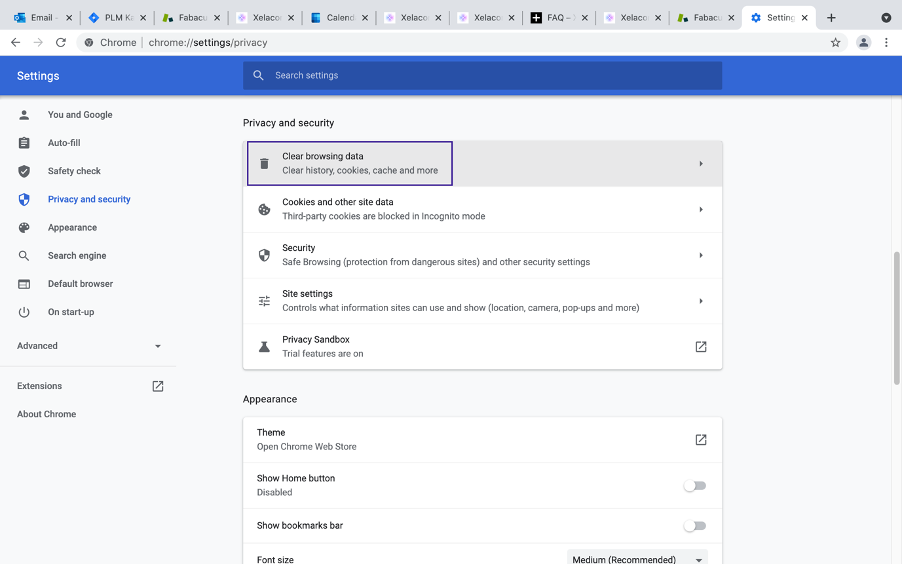Click the back navigation arrow
The image size is (902, 564).
(x=15, y=43)
